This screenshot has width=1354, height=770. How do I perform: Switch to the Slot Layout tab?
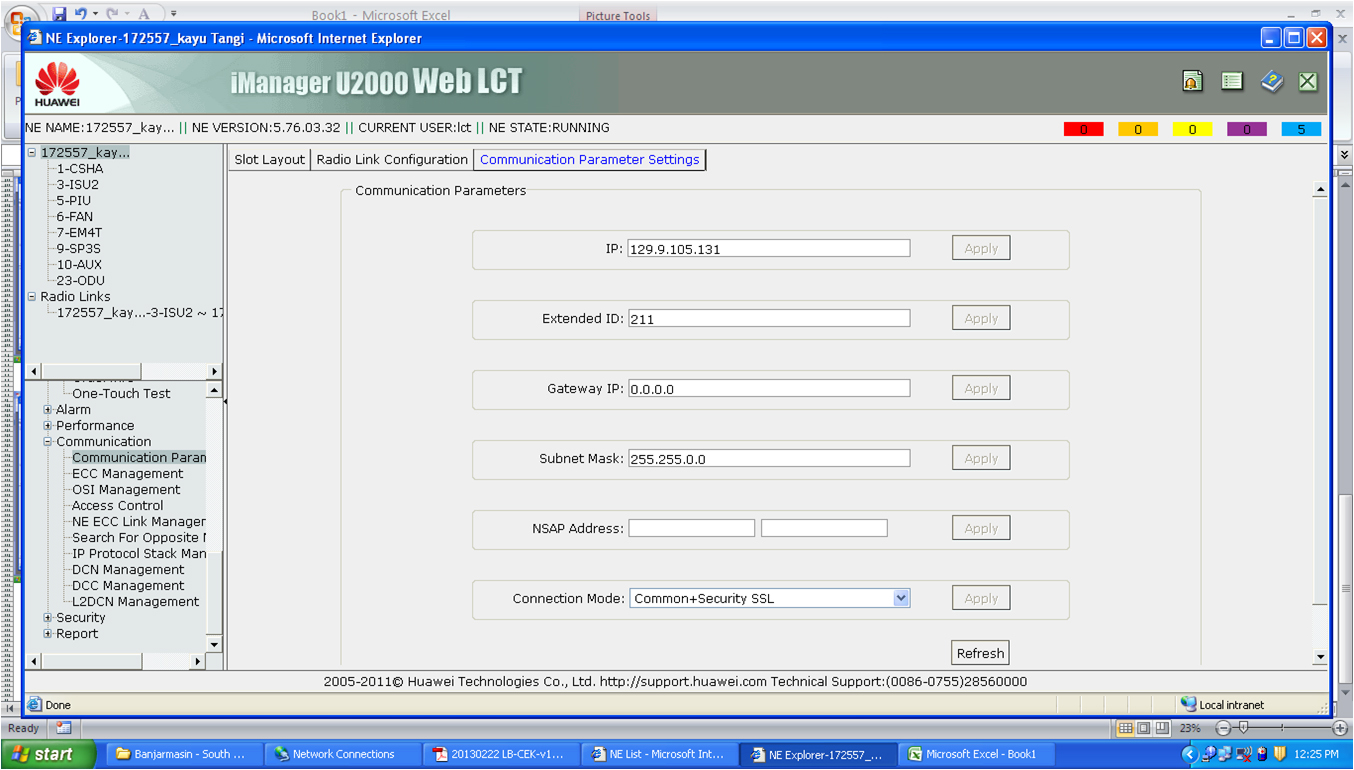[x=268, y=159]
